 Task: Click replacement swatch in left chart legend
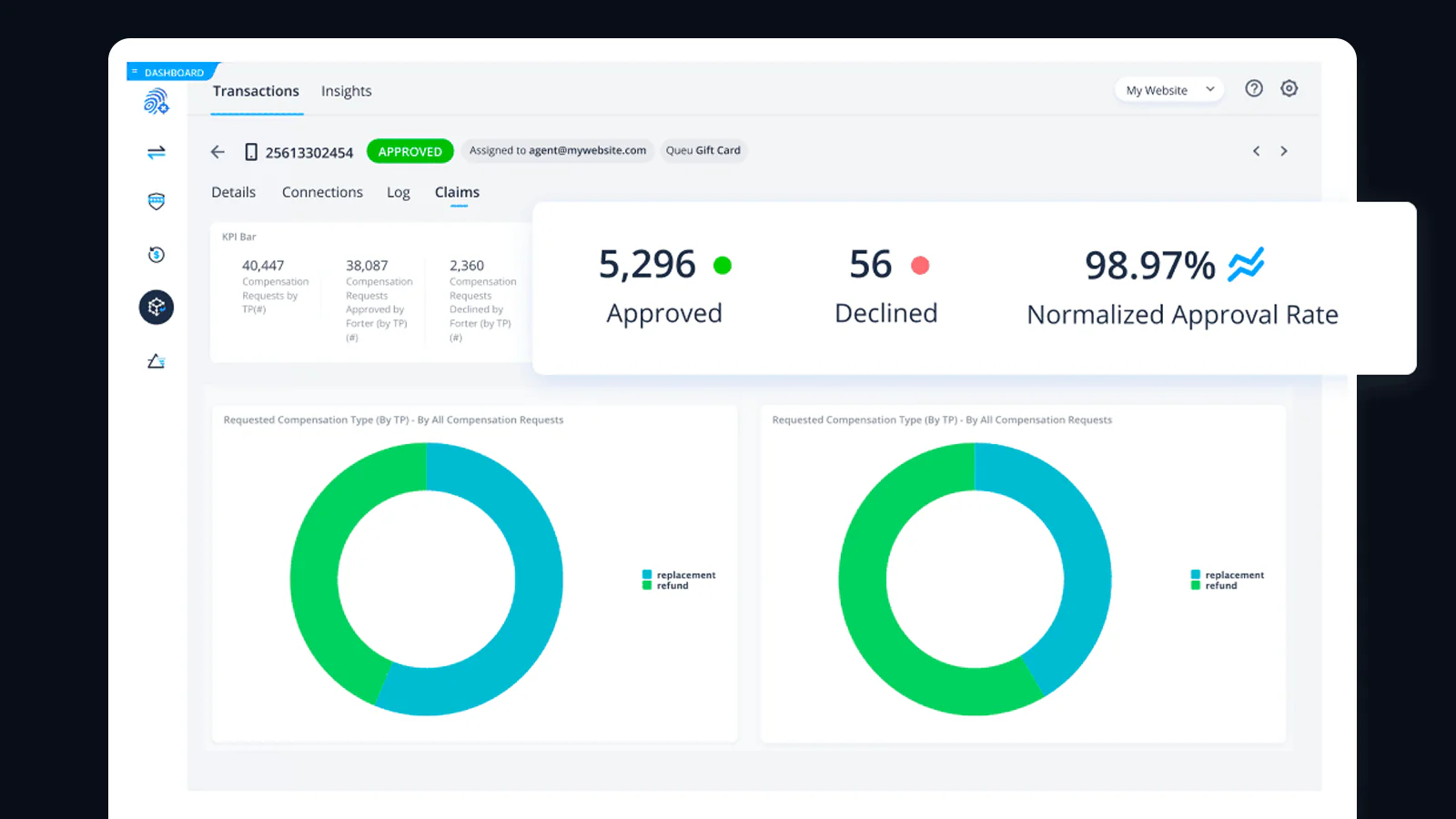[x=647, y=575]
